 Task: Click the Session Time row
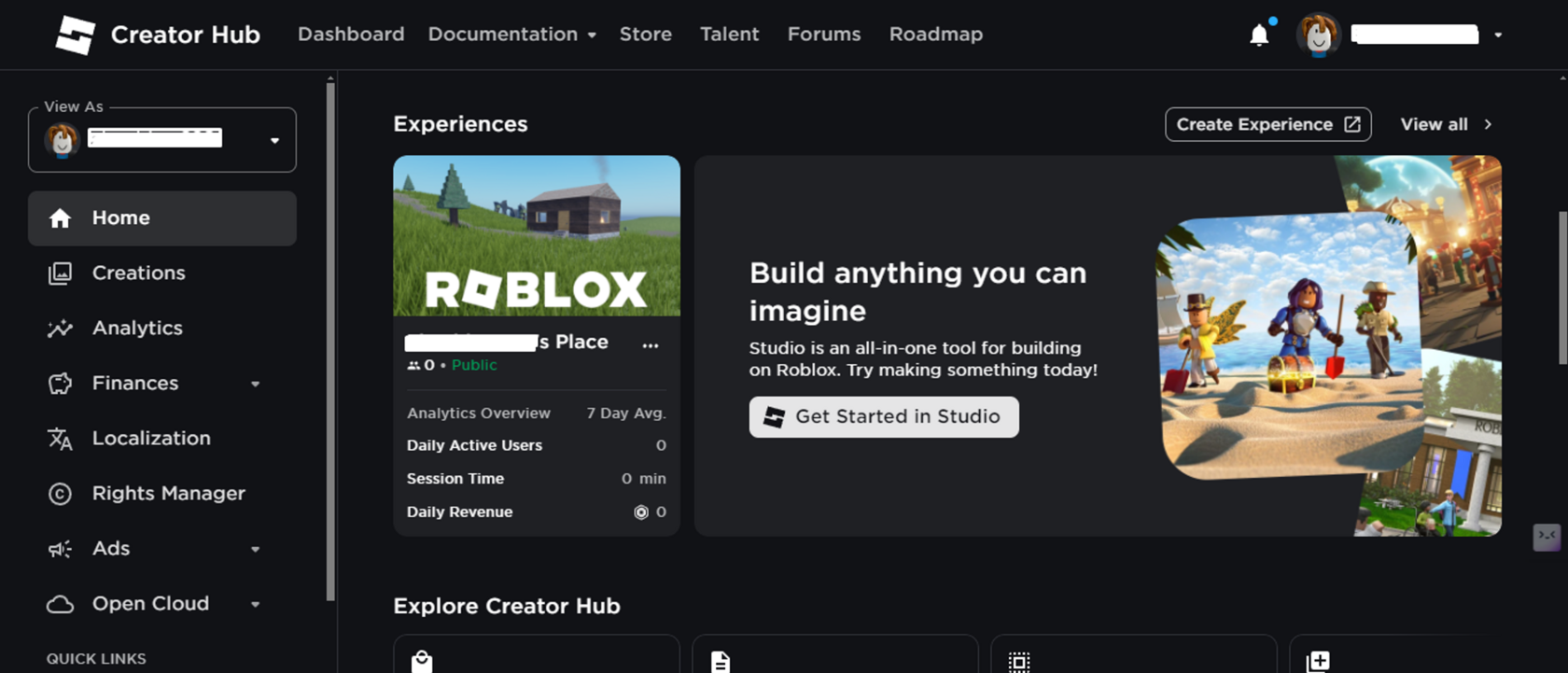[x=537, y=479]
